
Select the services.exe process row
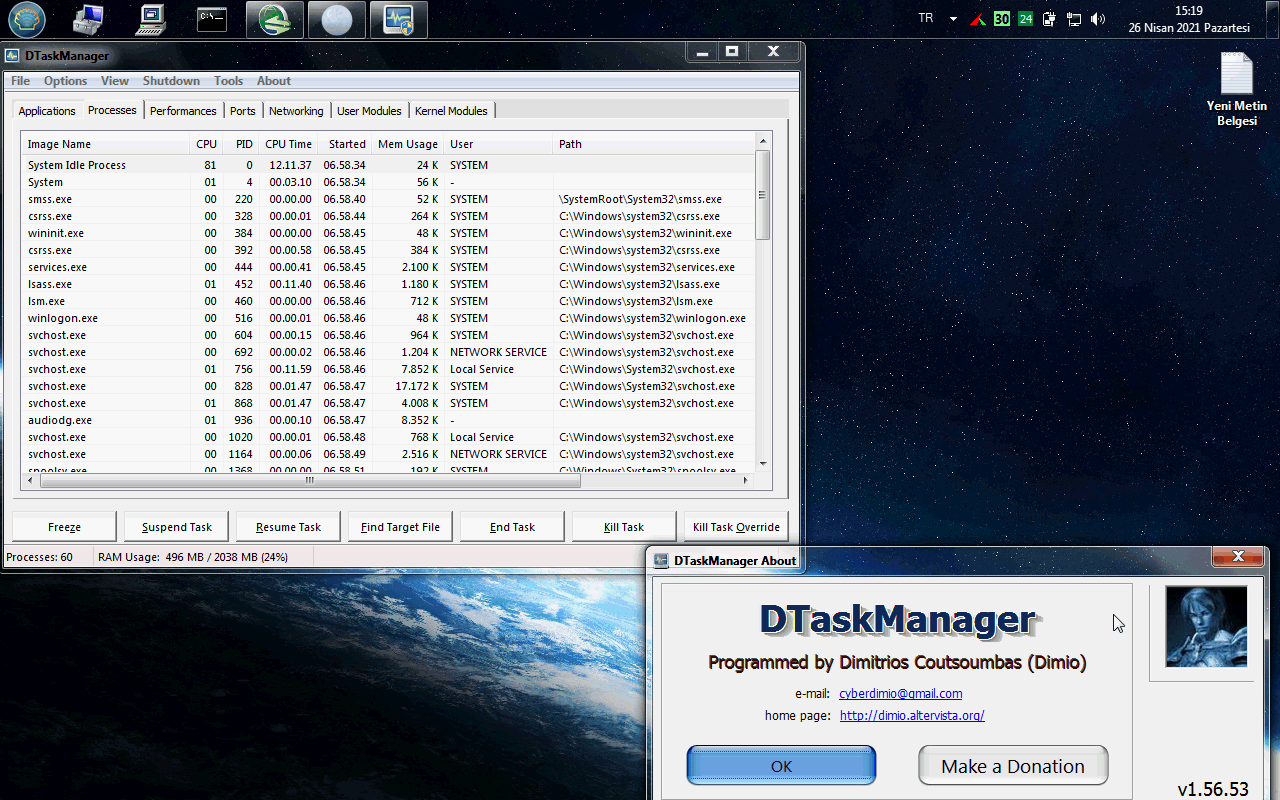click(x=388, y=267)
